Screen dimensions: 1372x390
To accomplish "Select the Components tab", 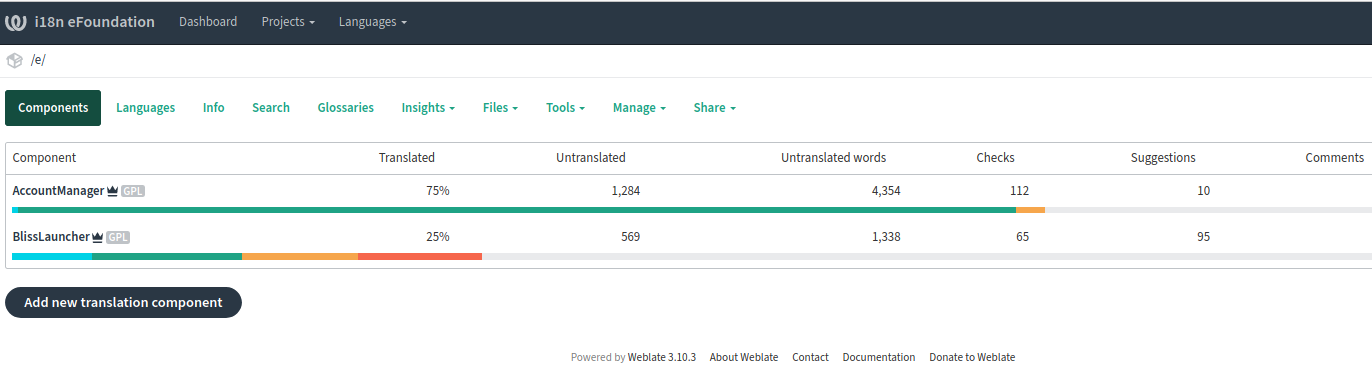I will 53,108.
